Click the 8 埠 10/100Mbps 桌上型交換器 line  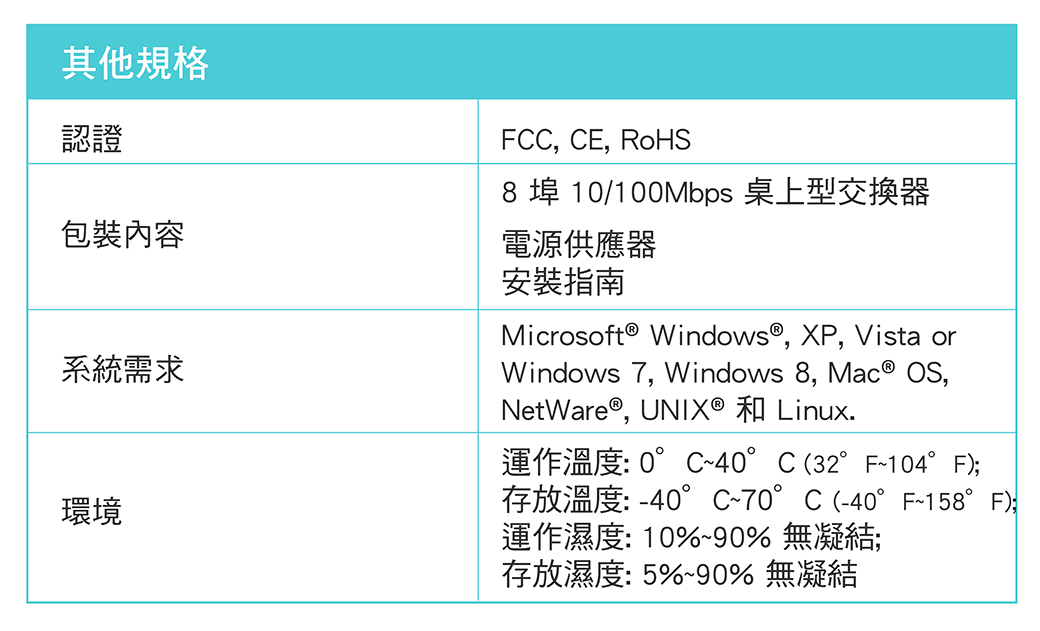pyautogui.click(x=716, y=192)
